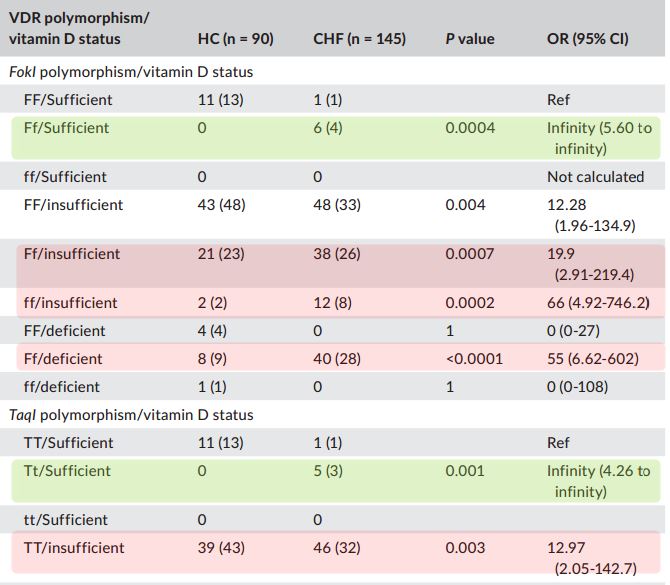670x585 pixels.
Task: Click the "<0.0001" P value cell
Action: 473,359
